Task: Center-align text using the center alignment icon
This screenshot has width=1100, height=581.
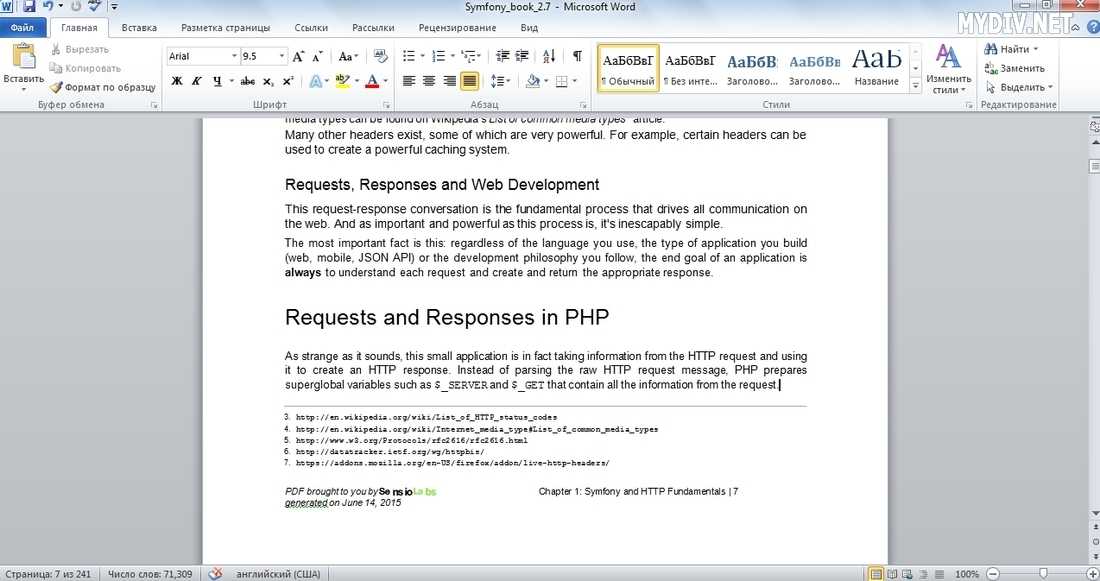Action: (430, 81)
